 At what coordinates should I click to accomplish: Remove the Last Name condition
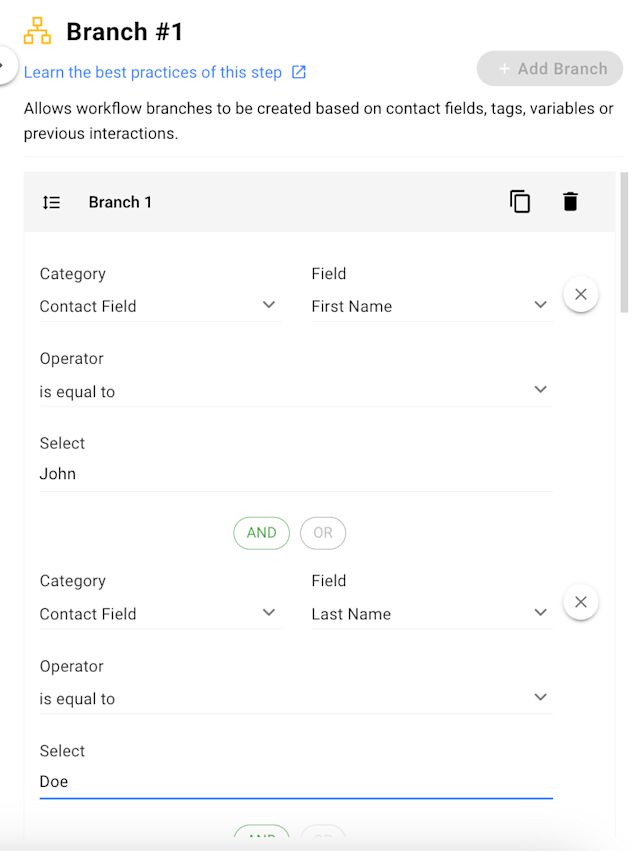tap(581, 602)
